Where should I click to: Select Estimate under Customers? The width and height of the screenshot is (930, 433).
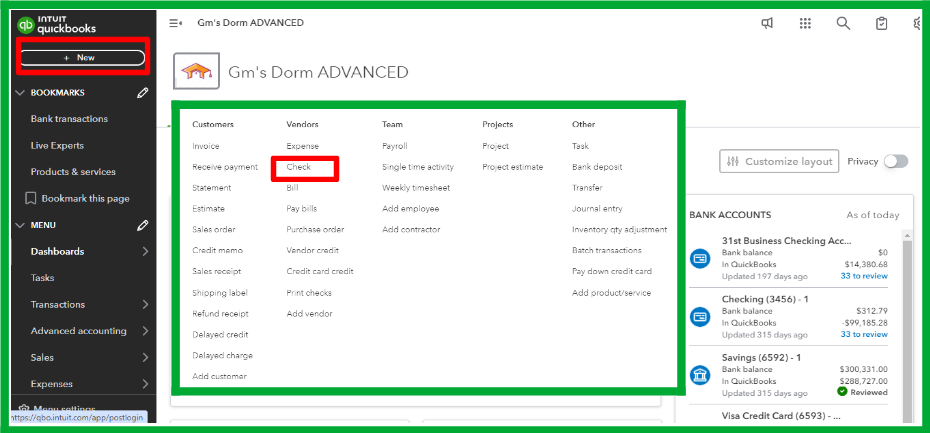tap(208, 209)
